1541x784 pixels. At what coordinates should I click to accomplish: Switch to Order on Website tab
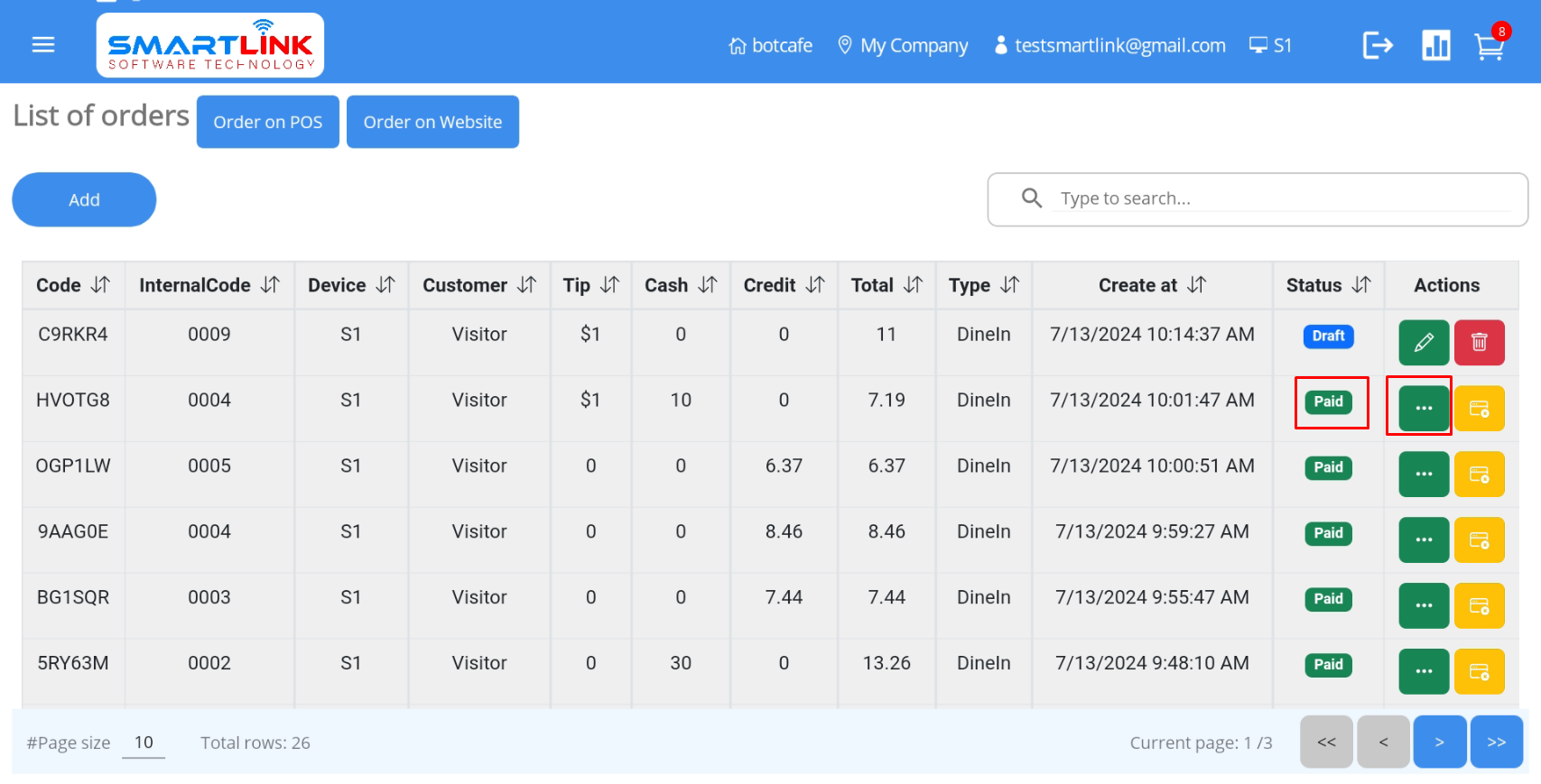(432, 122)
